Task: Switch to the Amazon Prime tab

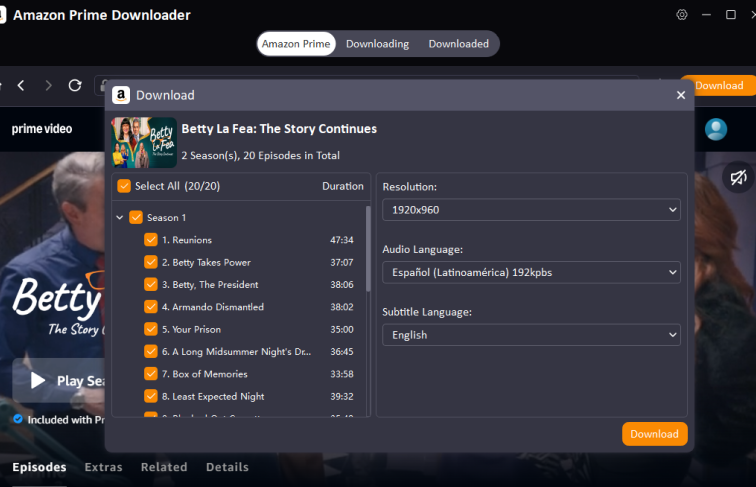Action: 296,44
